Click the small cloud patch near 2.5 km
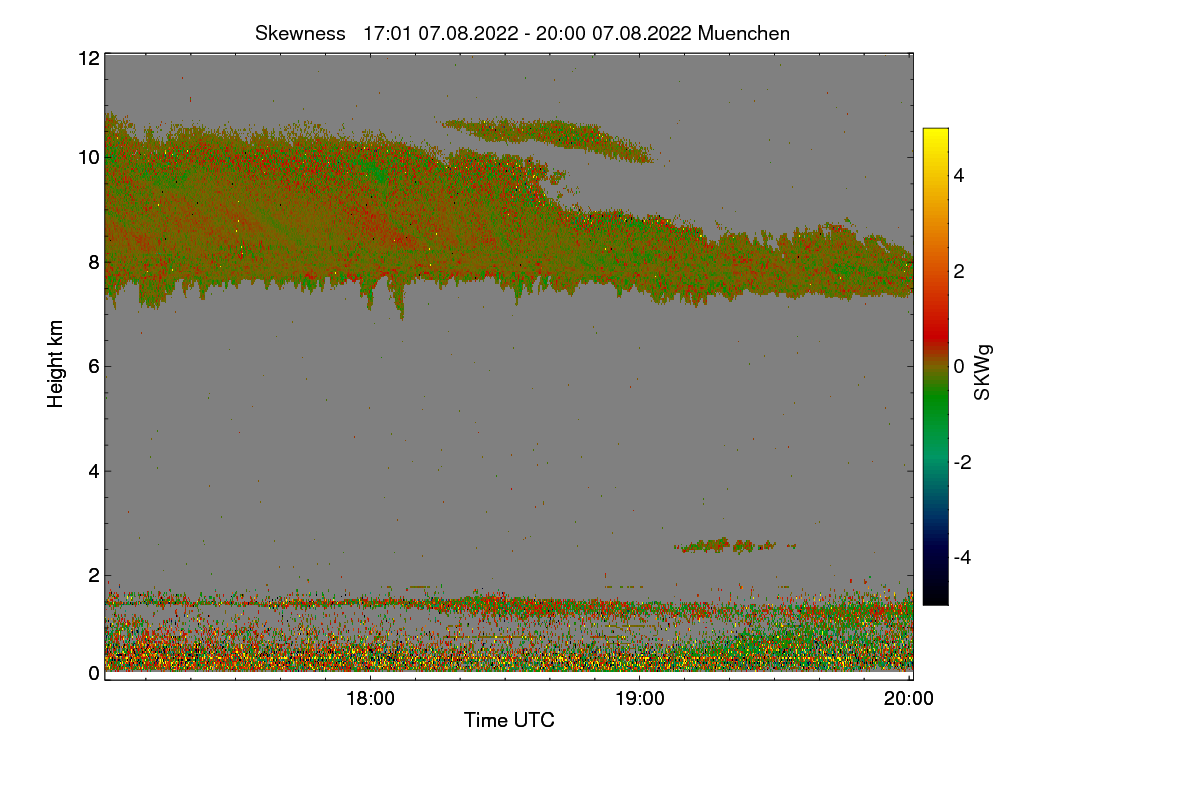This screenshot has width=1200, height=800. [x=735, y=545]
